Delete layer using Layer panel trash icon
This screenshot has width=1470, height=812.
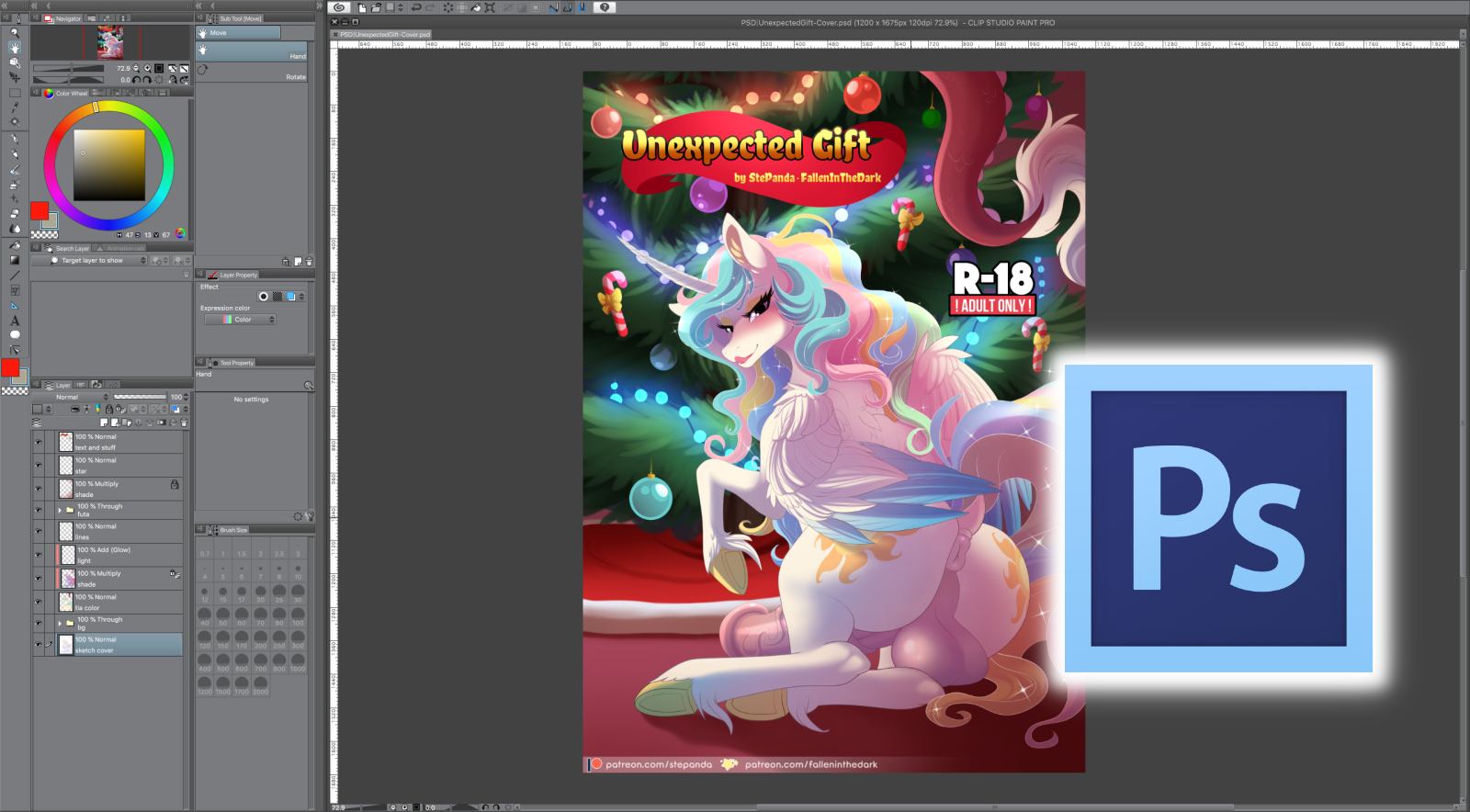[x=184, y=423]
